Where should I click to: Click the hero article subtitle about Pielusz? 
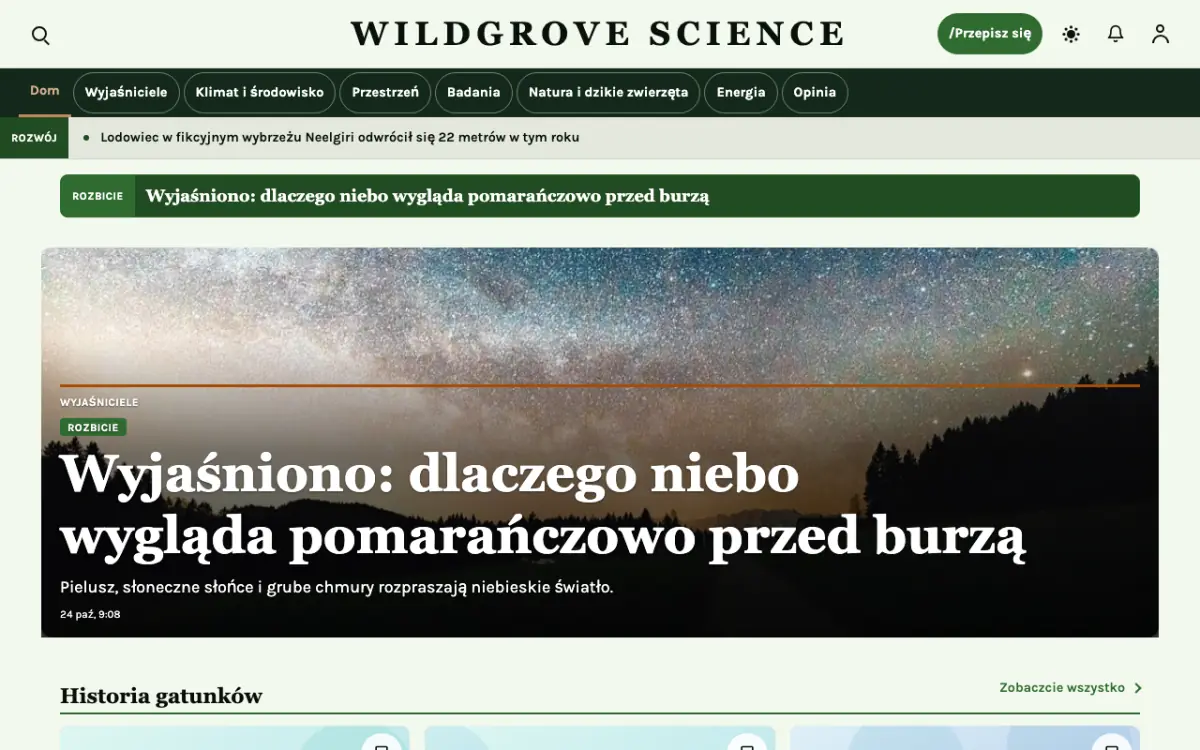point(336,587)
